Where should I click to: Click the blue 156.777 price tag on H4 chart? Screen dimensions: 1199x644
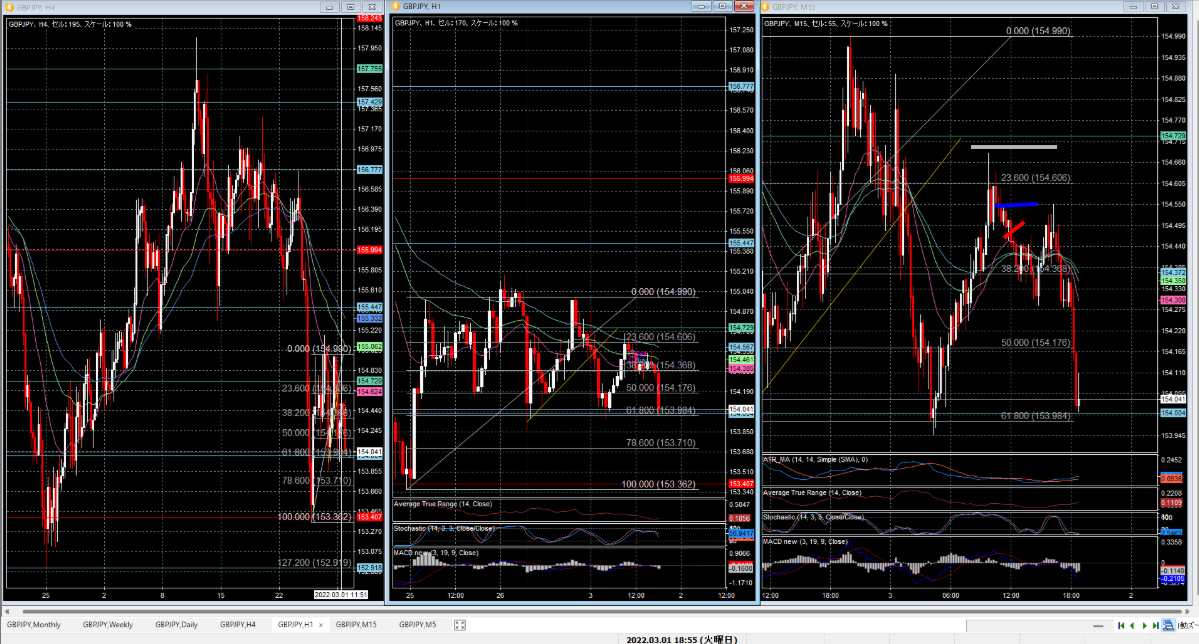point(369,170)
